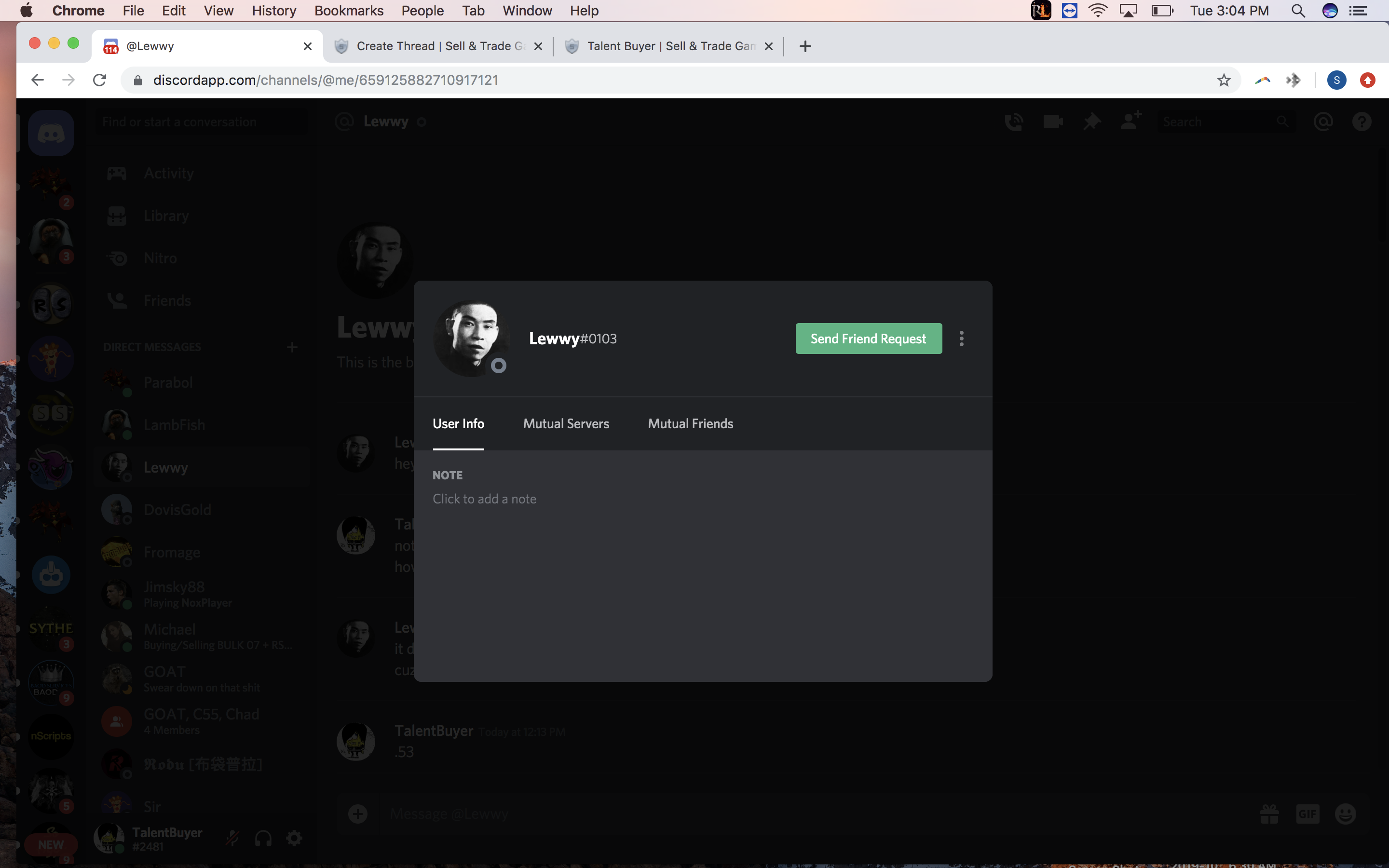Click Send Friend Request button
The image size is (1389, 868).
tap(869, 339)
